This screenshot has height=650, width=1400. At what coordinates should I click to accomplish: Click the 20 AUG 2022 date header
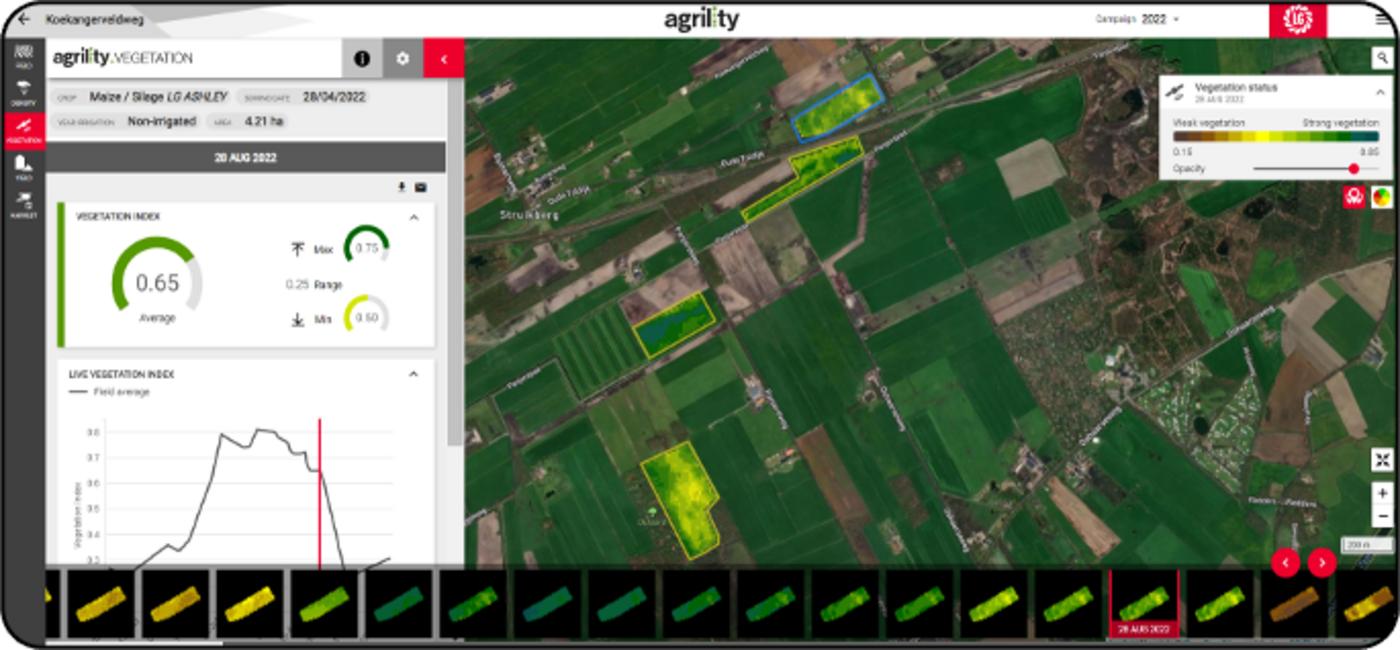pos(245,158)
